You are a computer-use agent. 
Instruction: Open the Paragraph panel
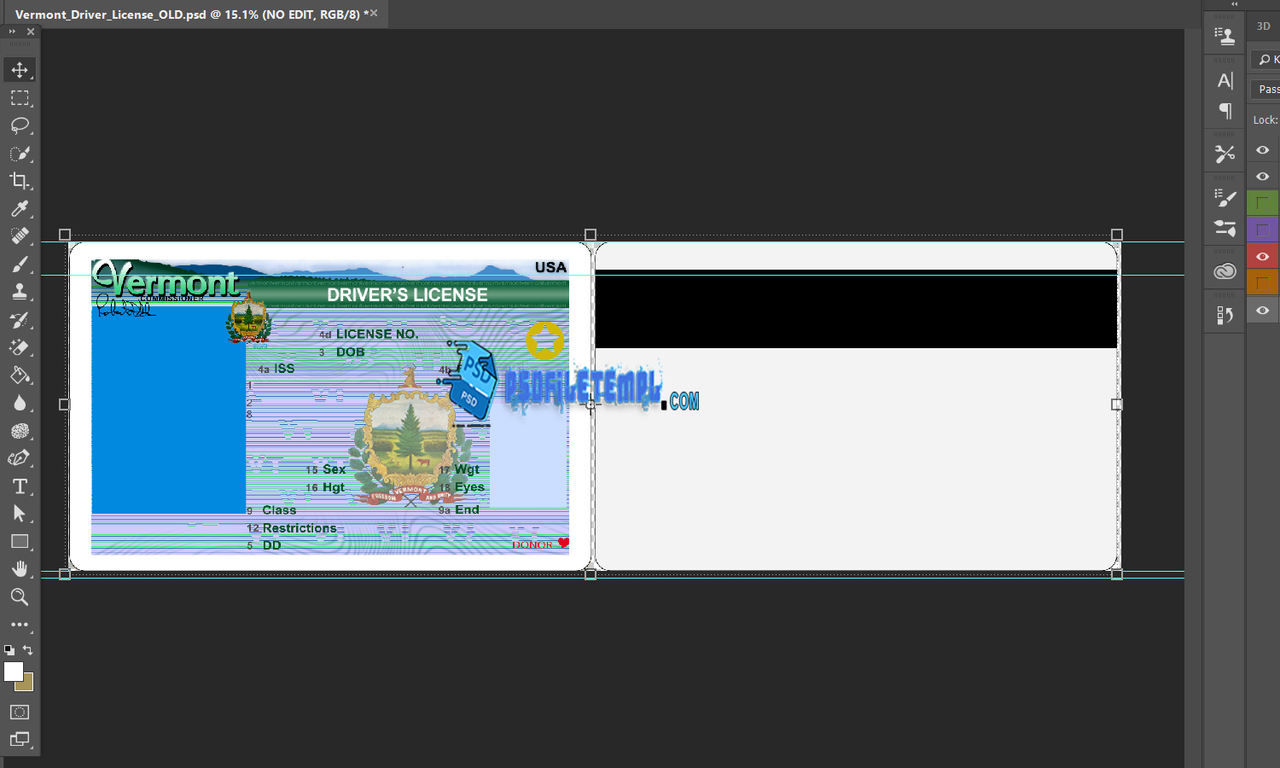click(x=1225, y=110)
